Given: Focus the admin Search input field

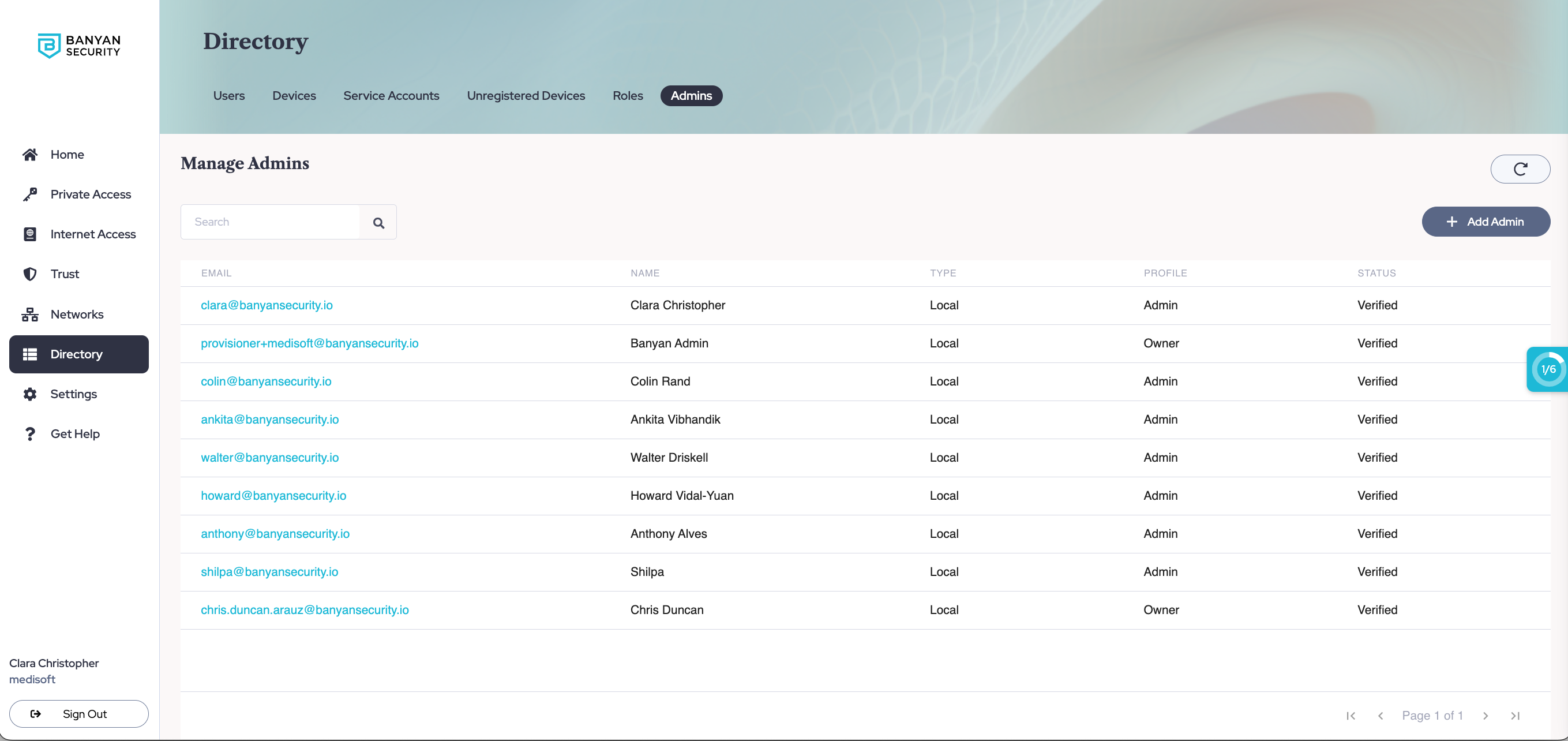Looking at the screenshot, I should [x=270, y=222].
